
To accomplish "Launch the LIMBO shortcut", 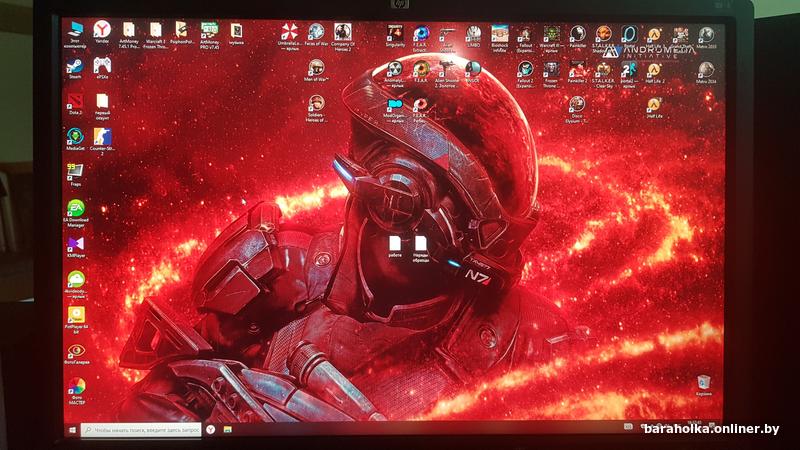I will [473, 35].
